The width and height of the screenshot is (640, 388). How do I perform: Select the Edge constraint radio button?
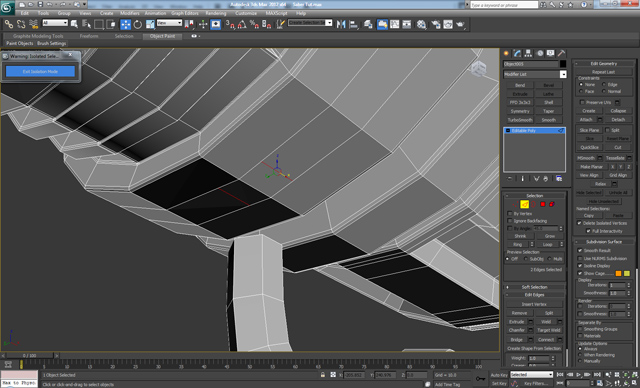point(604,84)
